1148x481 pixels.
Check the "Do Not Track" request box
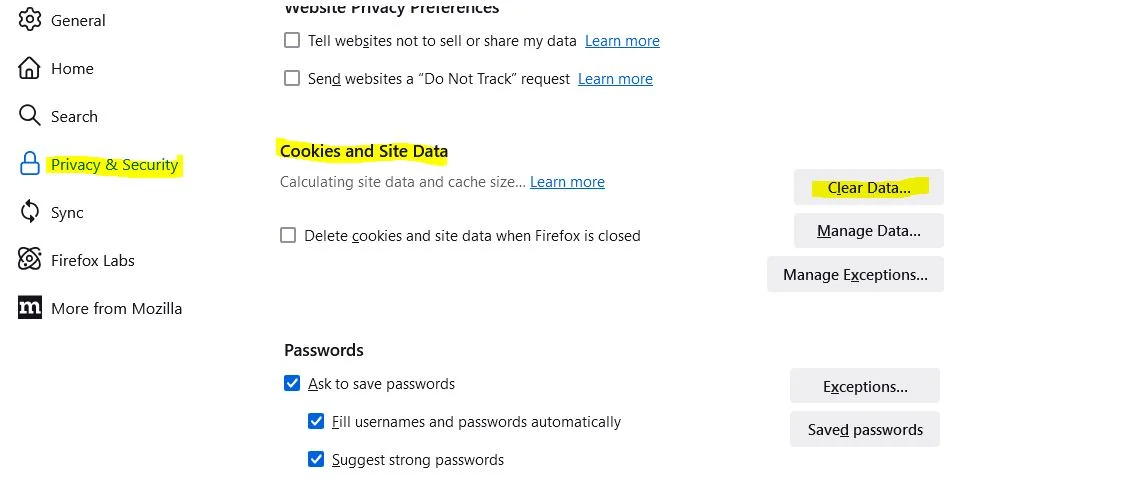click(292, 78)
